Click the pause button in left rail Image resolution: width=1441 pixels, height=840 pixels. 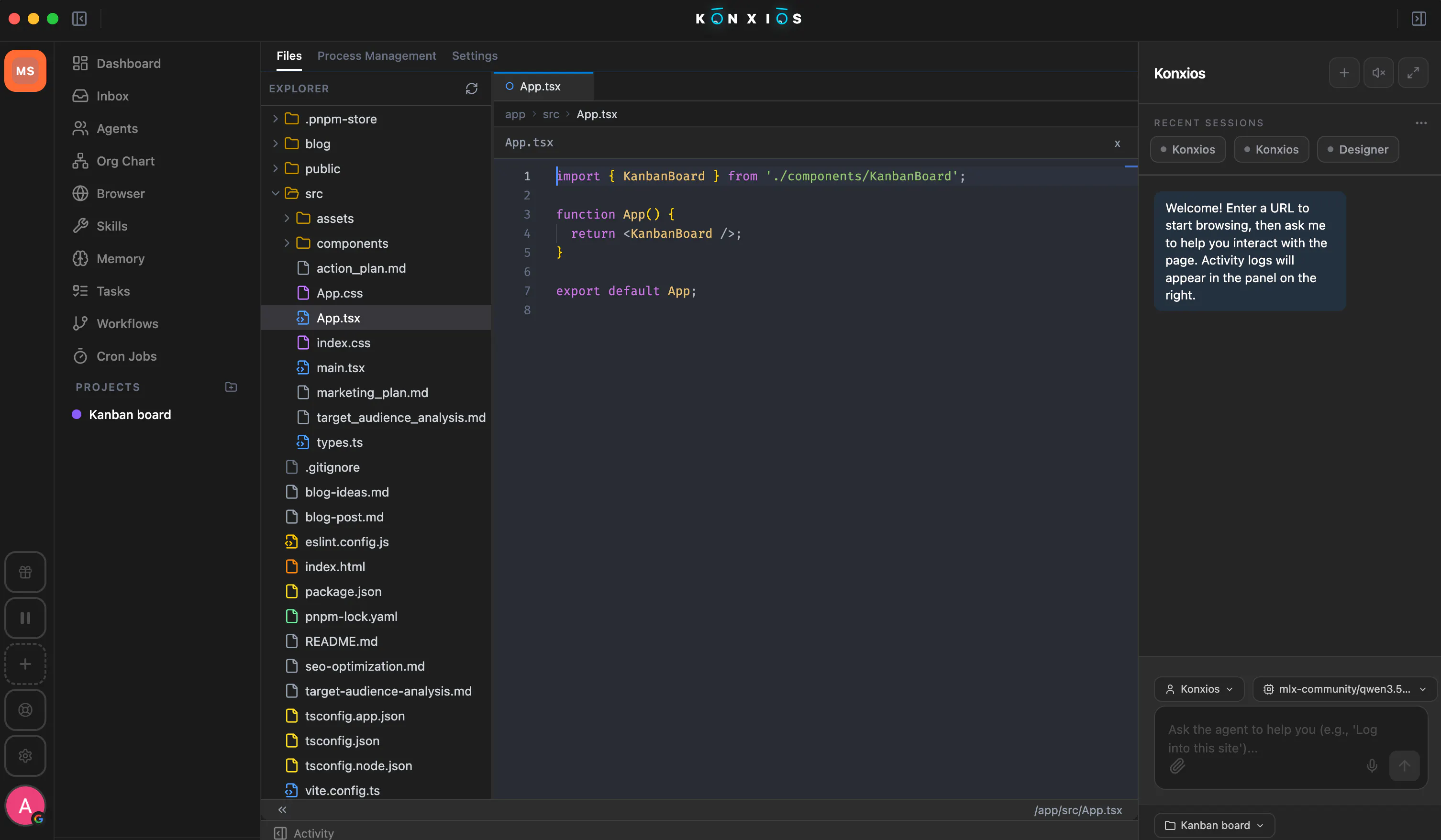(25, 618)
